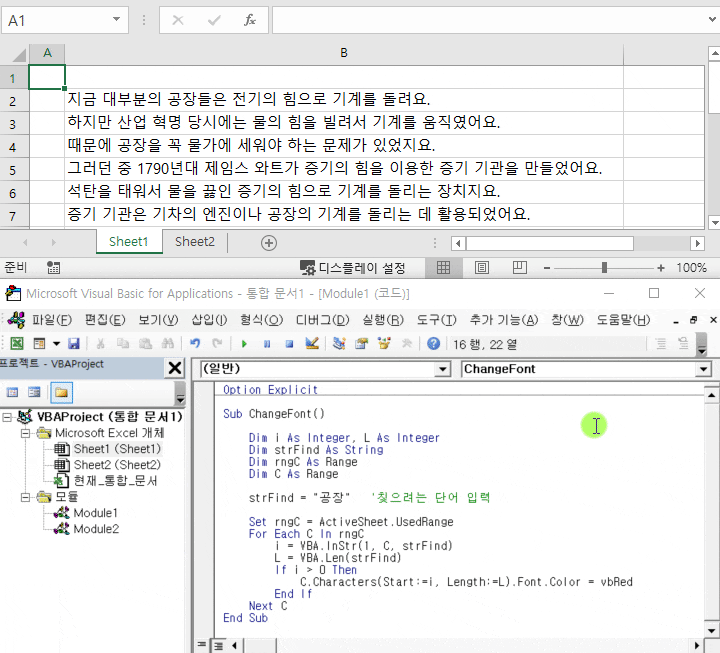Toggle Design Mode icon in toolbar
Screen dimensions: 720x653
312,343
